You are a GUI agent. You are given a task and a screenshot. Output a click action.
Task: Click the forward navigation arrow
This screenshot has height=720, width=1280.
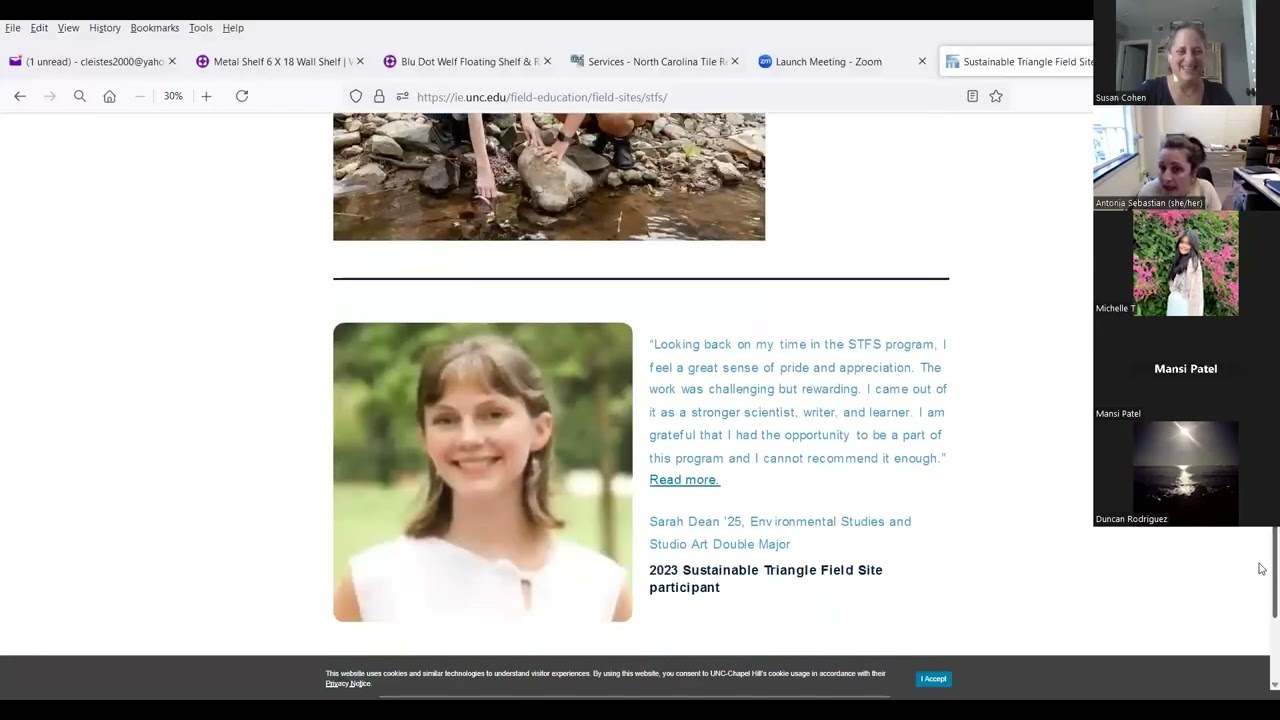pos(50,96)
